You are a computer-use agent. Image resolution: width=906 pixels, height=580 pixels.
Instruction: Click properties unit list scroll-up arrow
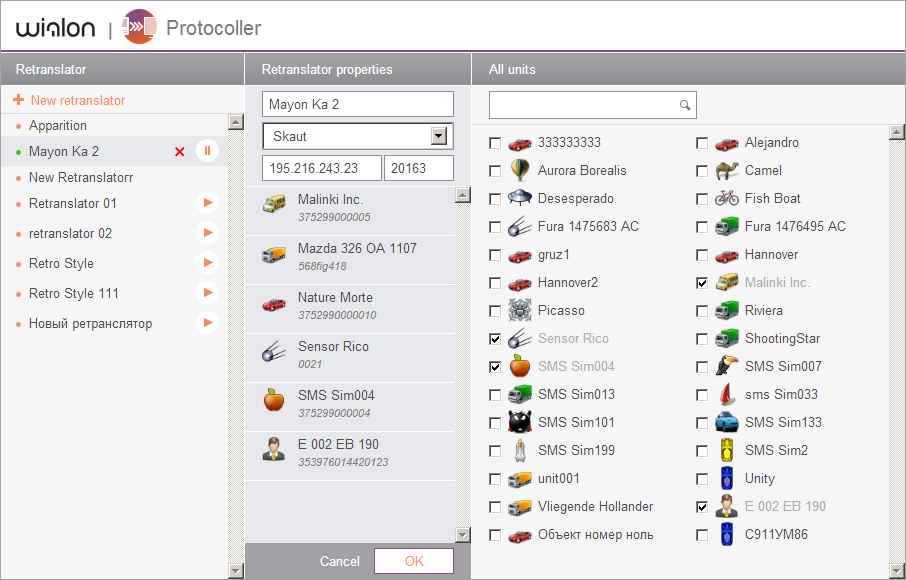463,195
